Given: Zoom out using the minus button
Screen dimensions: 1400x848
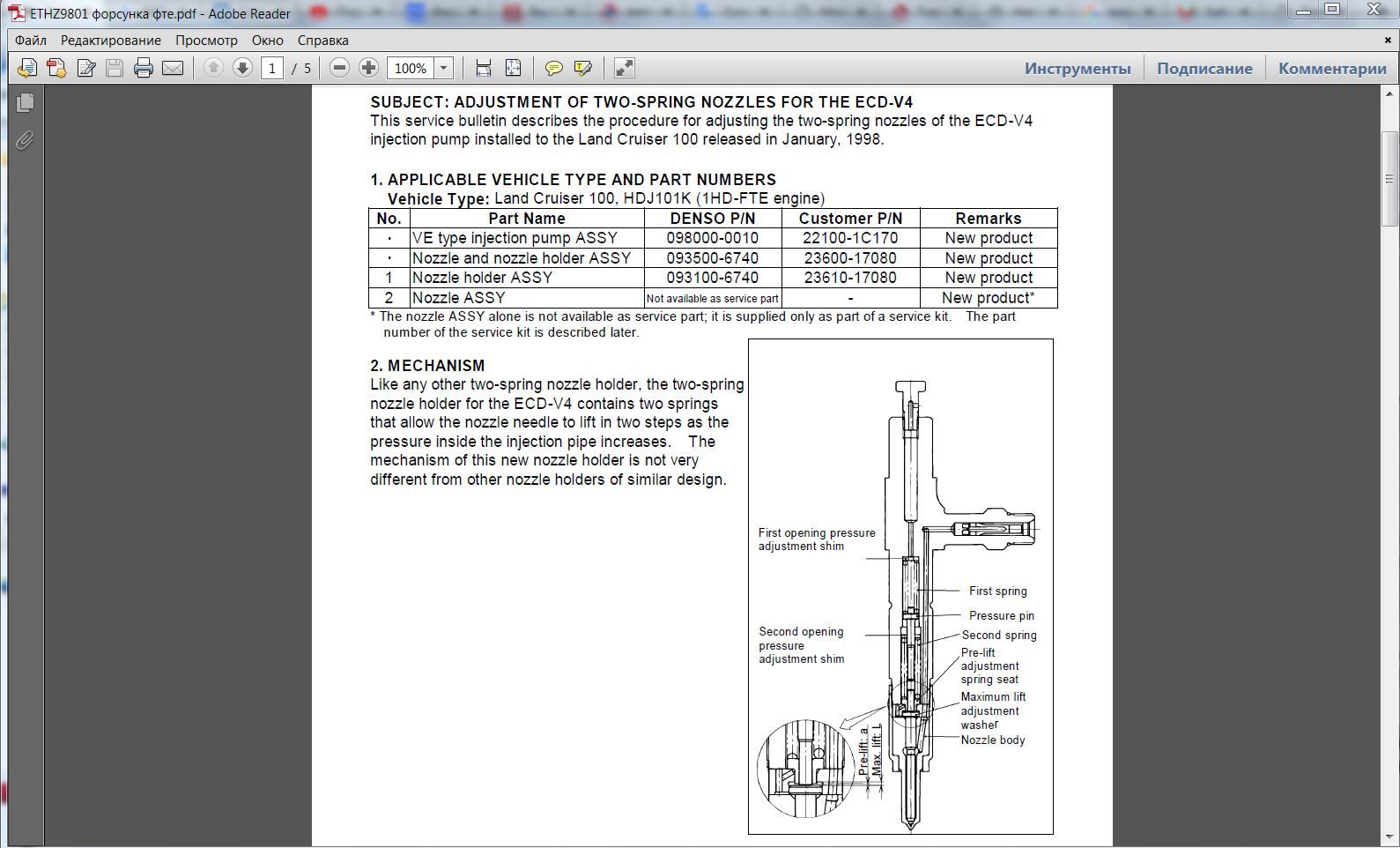Looking at the screenshot, I should 339,68.
